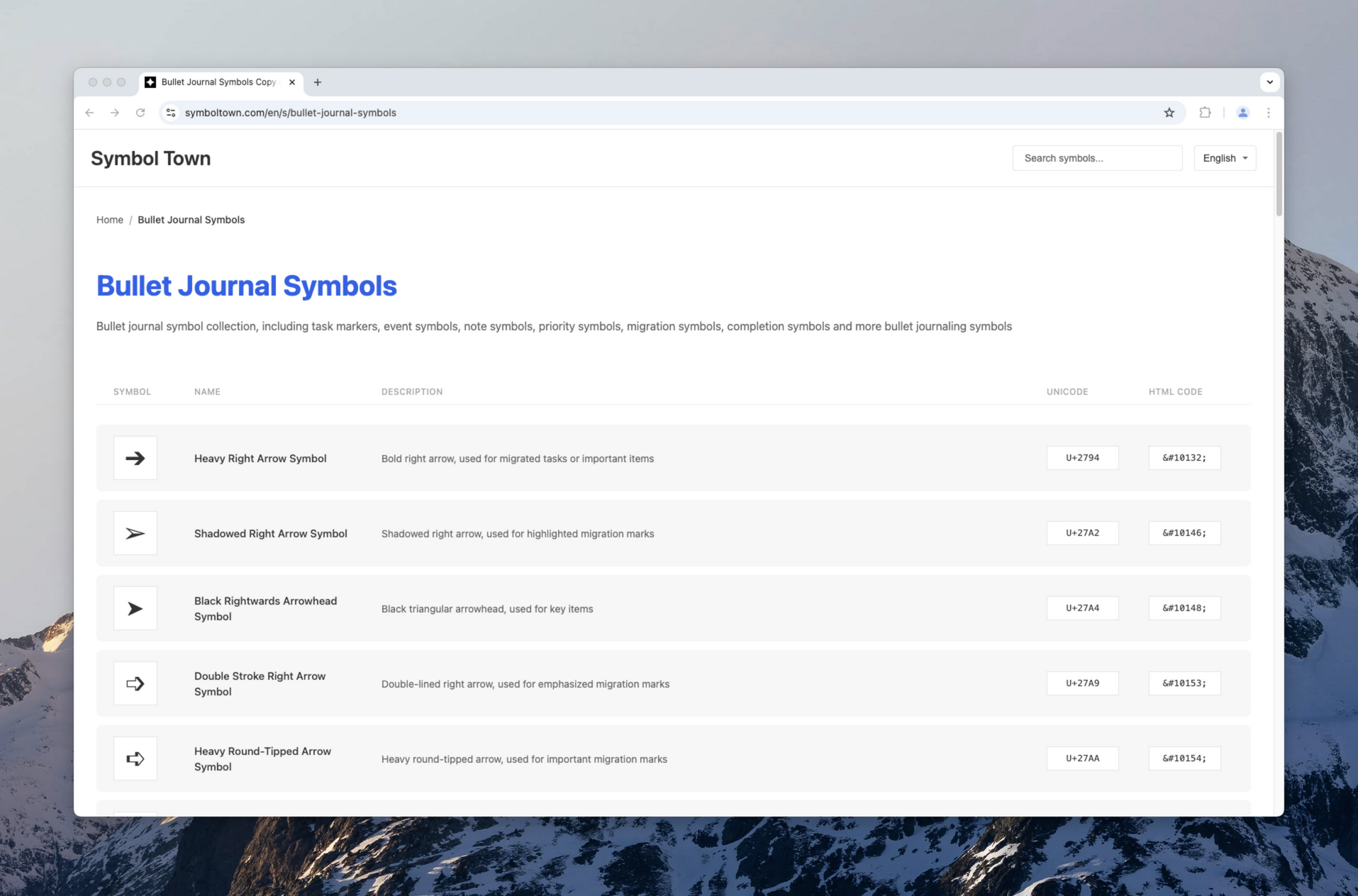1358x896 pixels.
Task: Bookmark this page with the star icon
Action: point(1169,113)
